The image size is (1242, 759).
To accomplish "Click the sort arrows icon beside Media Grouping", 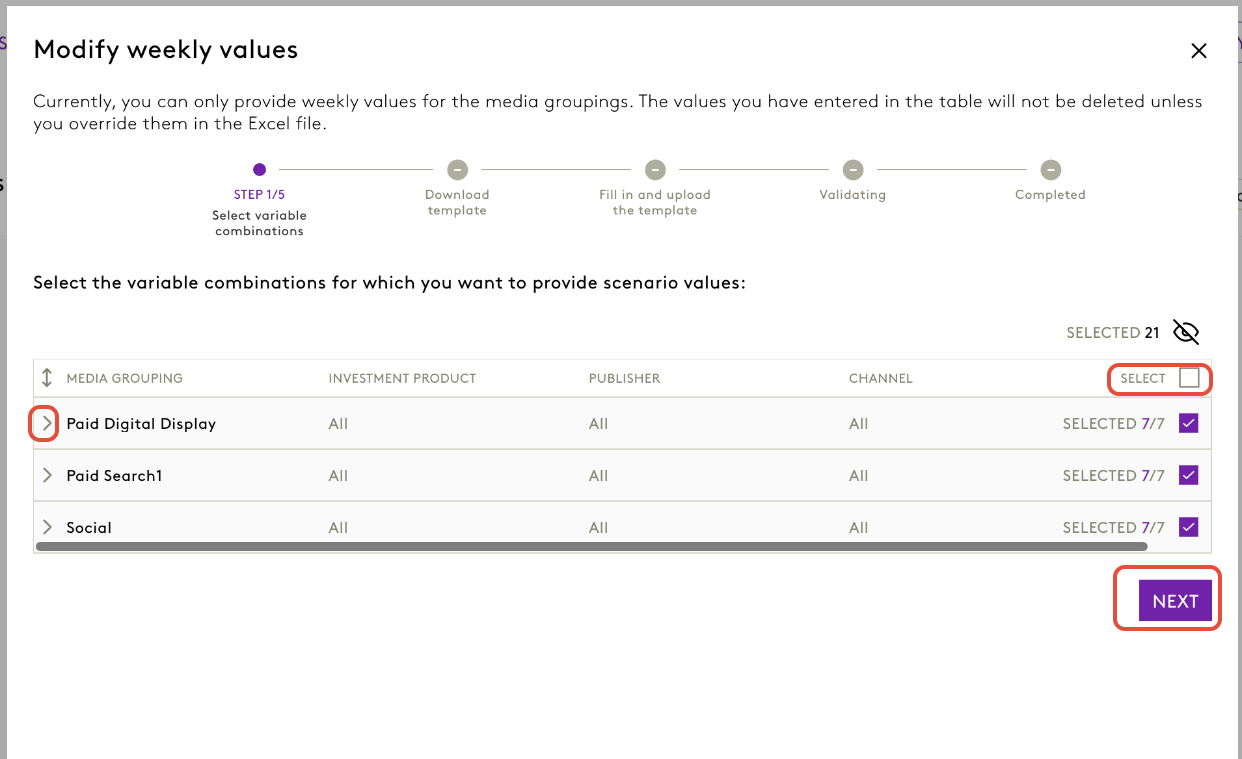I will 47,378.
